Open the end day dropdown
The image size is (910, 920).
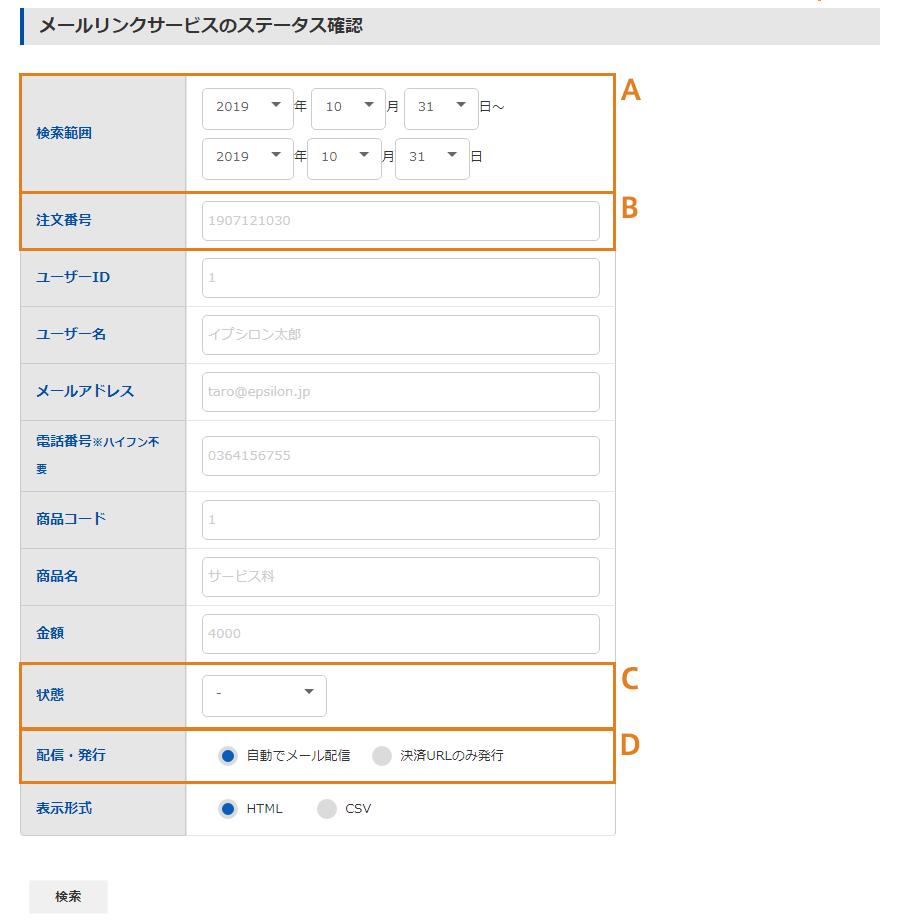[x=432, y=158]
